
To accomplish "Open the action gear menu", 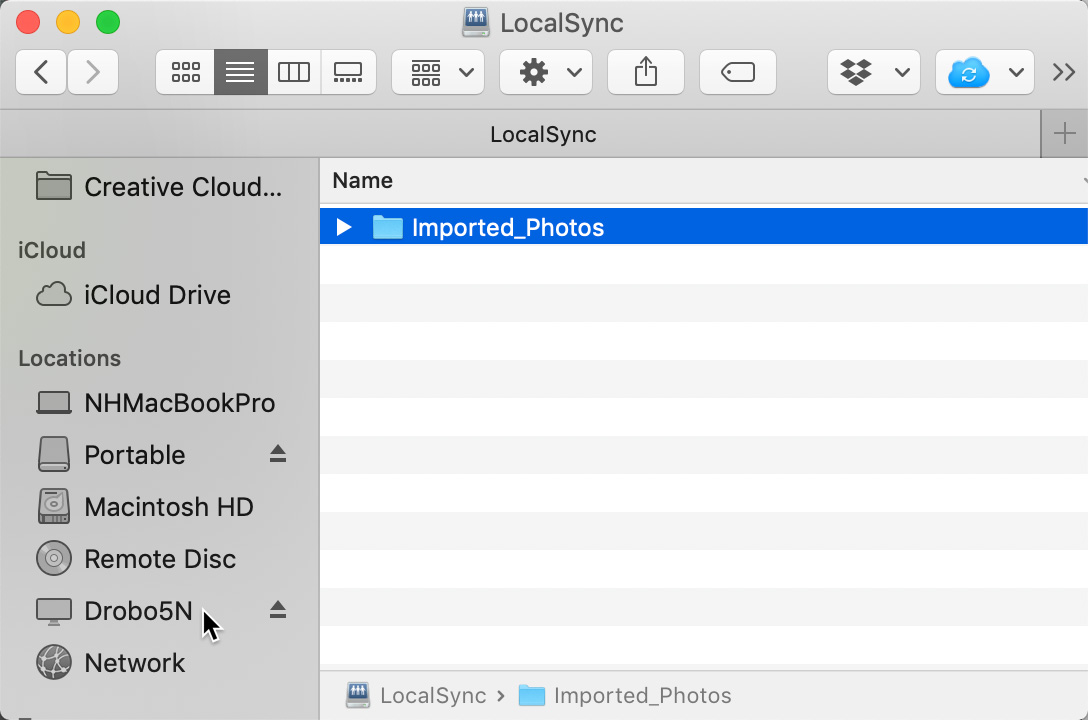I will [x=545, y=72].
